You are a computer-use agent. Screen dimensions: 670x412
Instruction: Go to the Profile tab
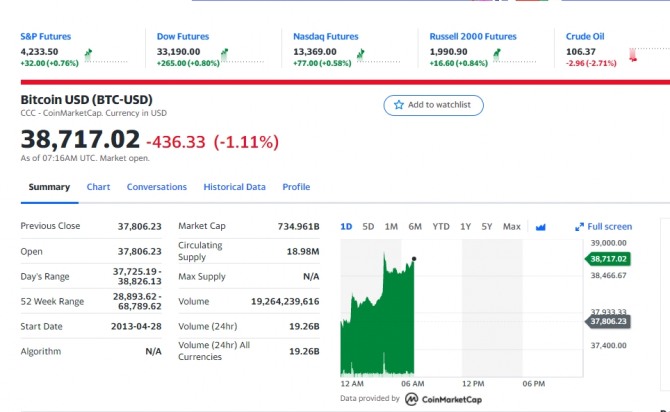tap(296, 187)
